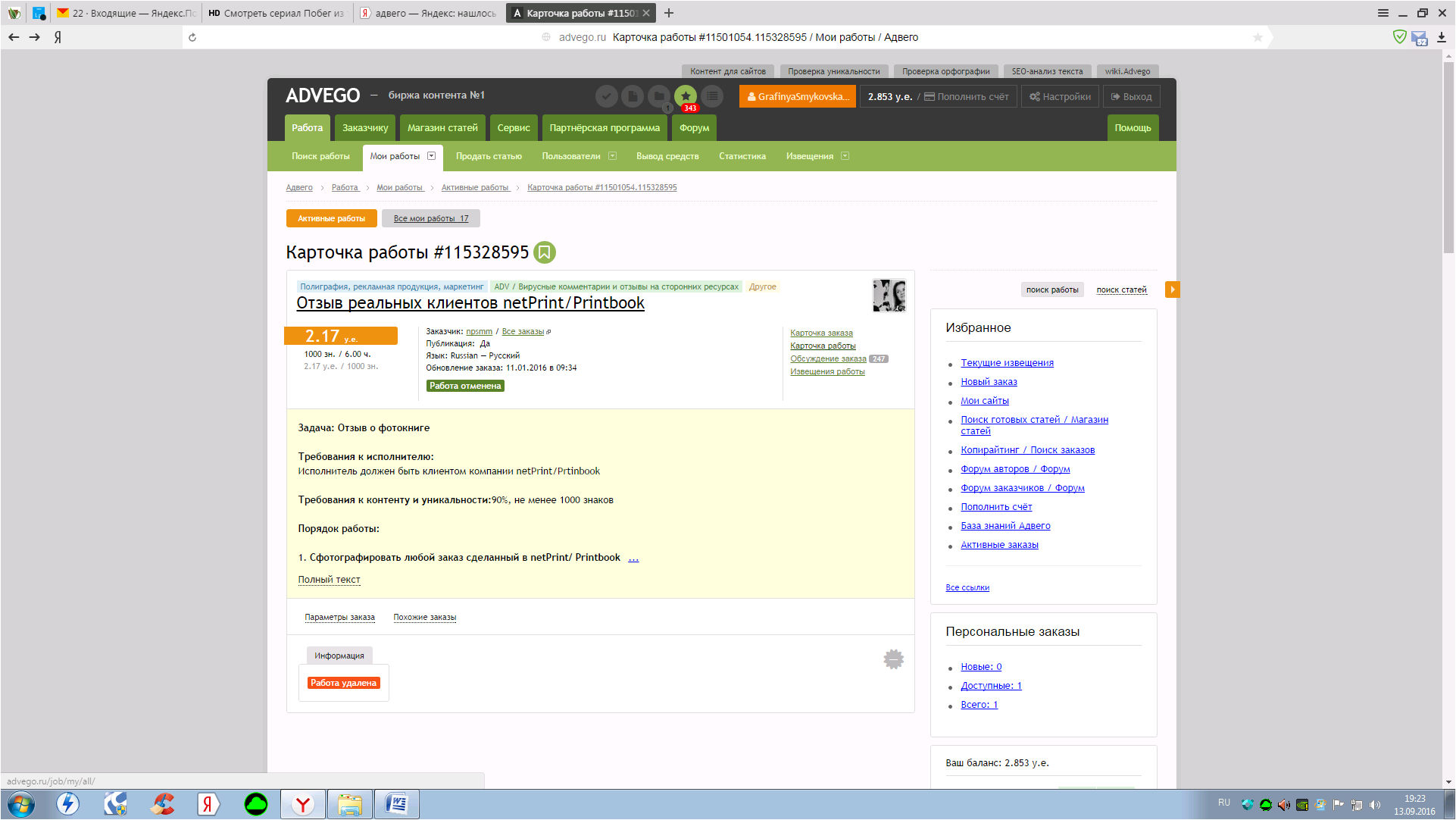Open File Explorer from taskbar

tap(349, 804)
